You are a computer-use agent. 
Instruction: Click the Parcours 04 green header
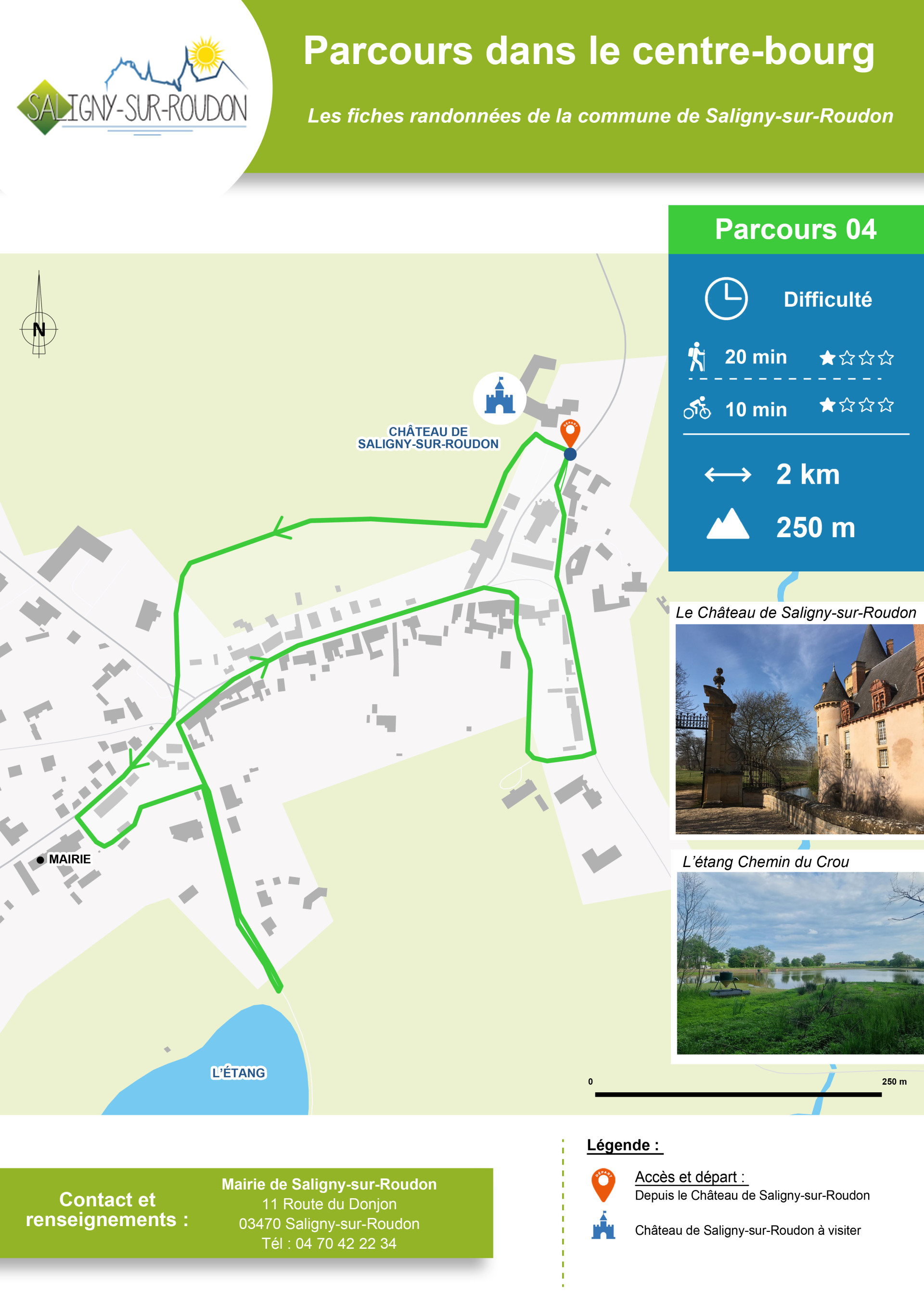(x=796, y=230)
